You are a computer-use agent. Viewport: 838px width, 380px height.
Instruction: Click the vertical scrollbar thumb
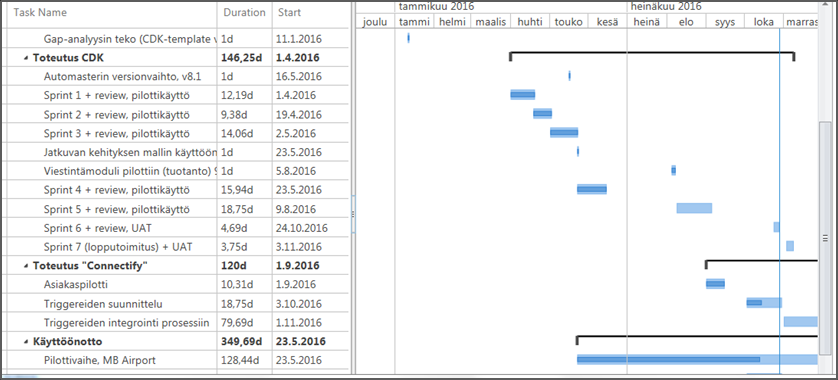pyautogui.click(x=825, y=238)
